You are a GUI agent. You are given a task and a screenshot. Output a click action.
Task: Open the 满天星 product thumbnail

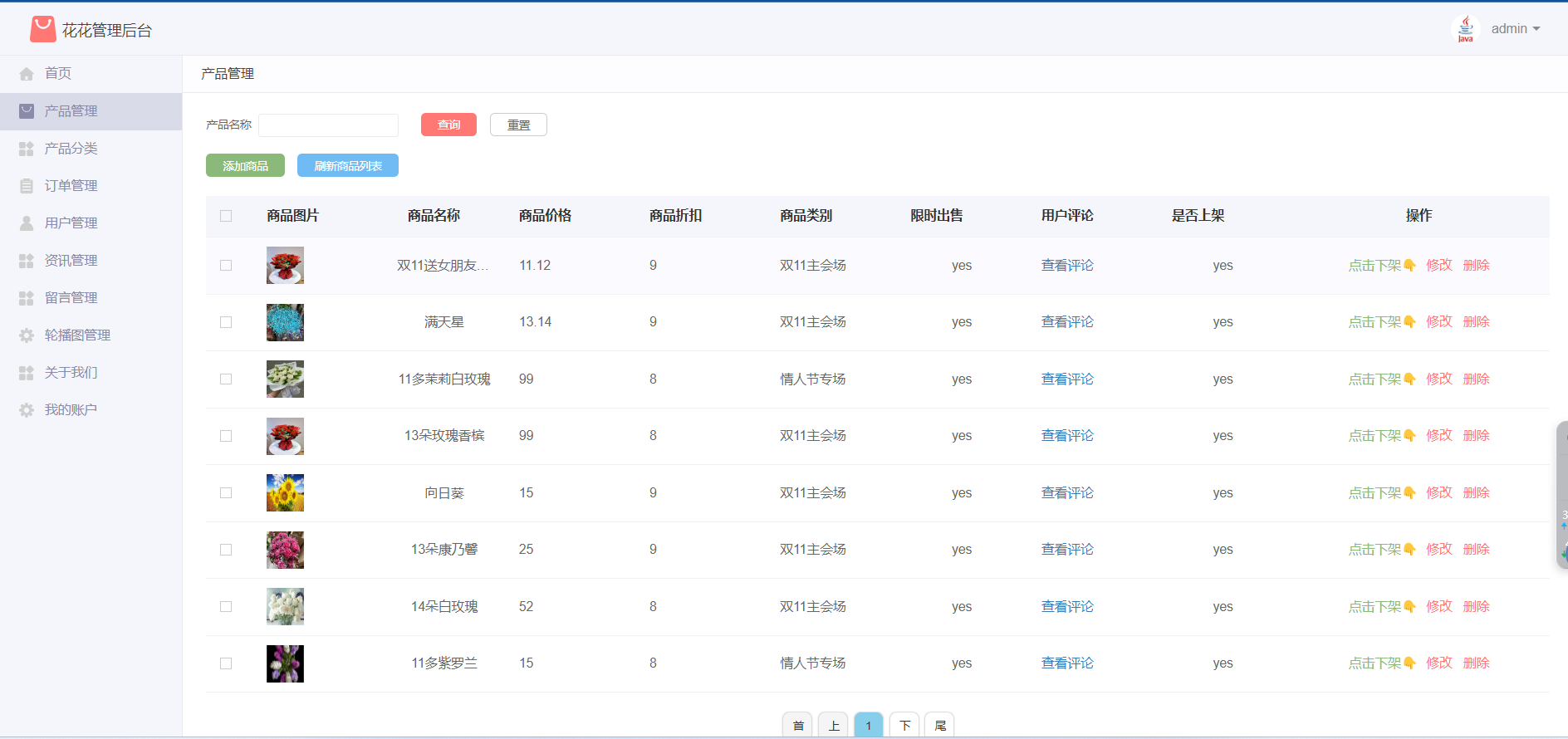[285, 322]
